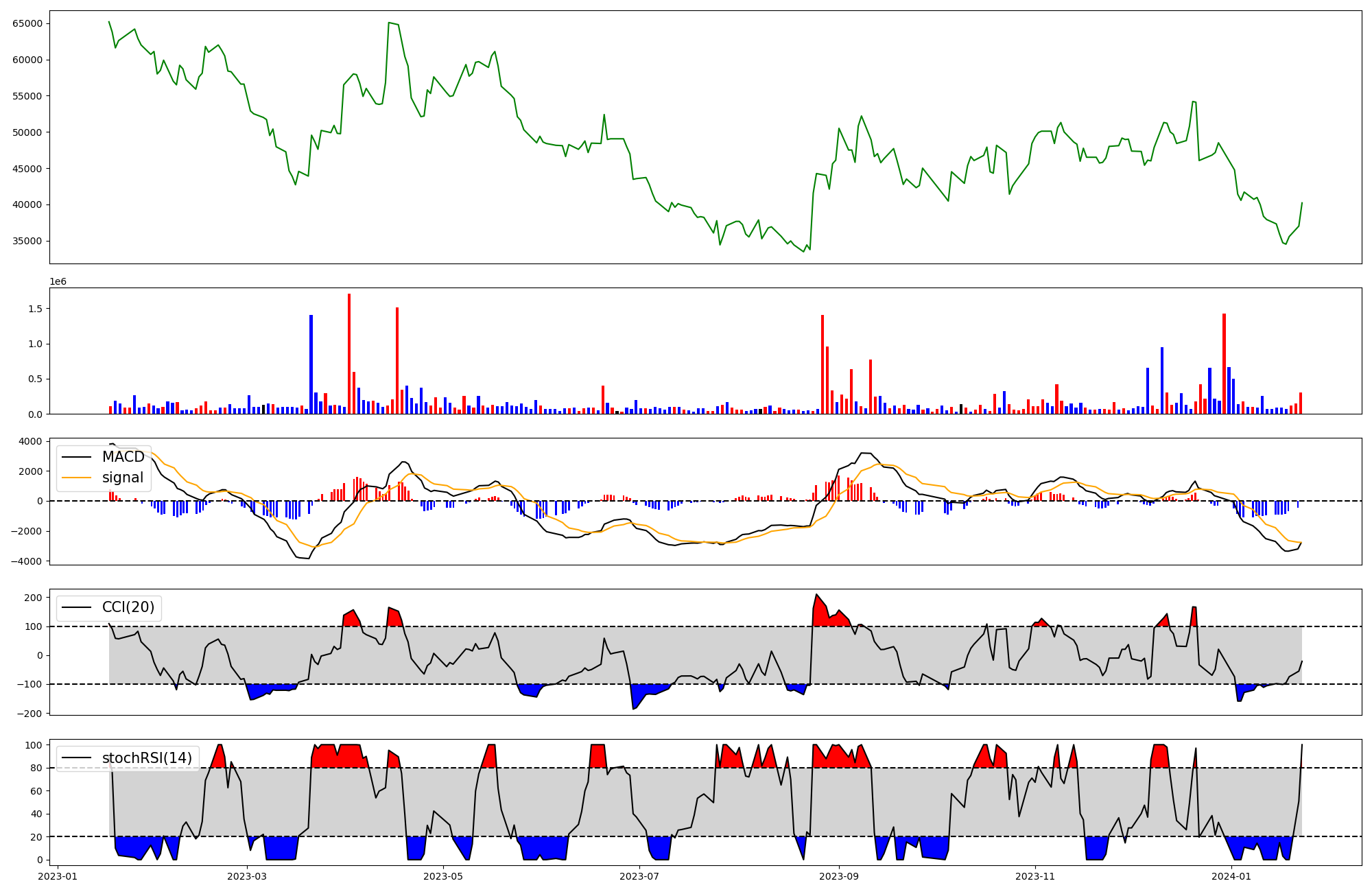This screenshot has height=892, width=1372.
Task: Click the 2023-07 date tick label
Action: [639, 876]
